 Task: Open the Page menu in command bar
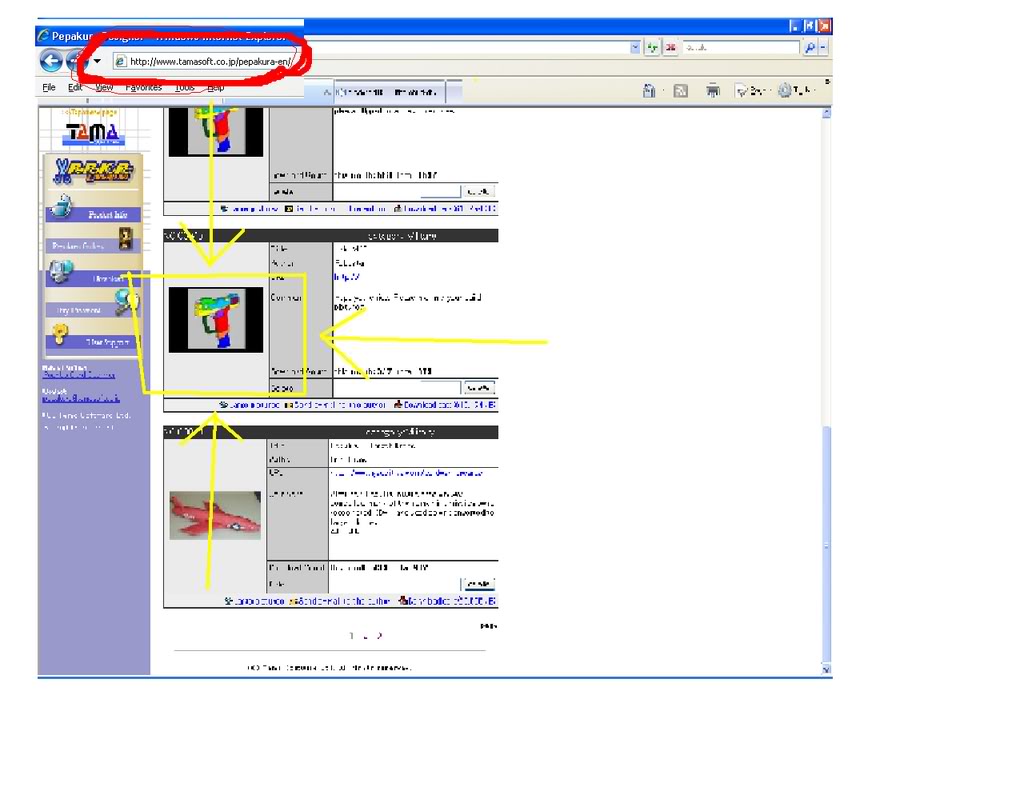coord(750,91)
